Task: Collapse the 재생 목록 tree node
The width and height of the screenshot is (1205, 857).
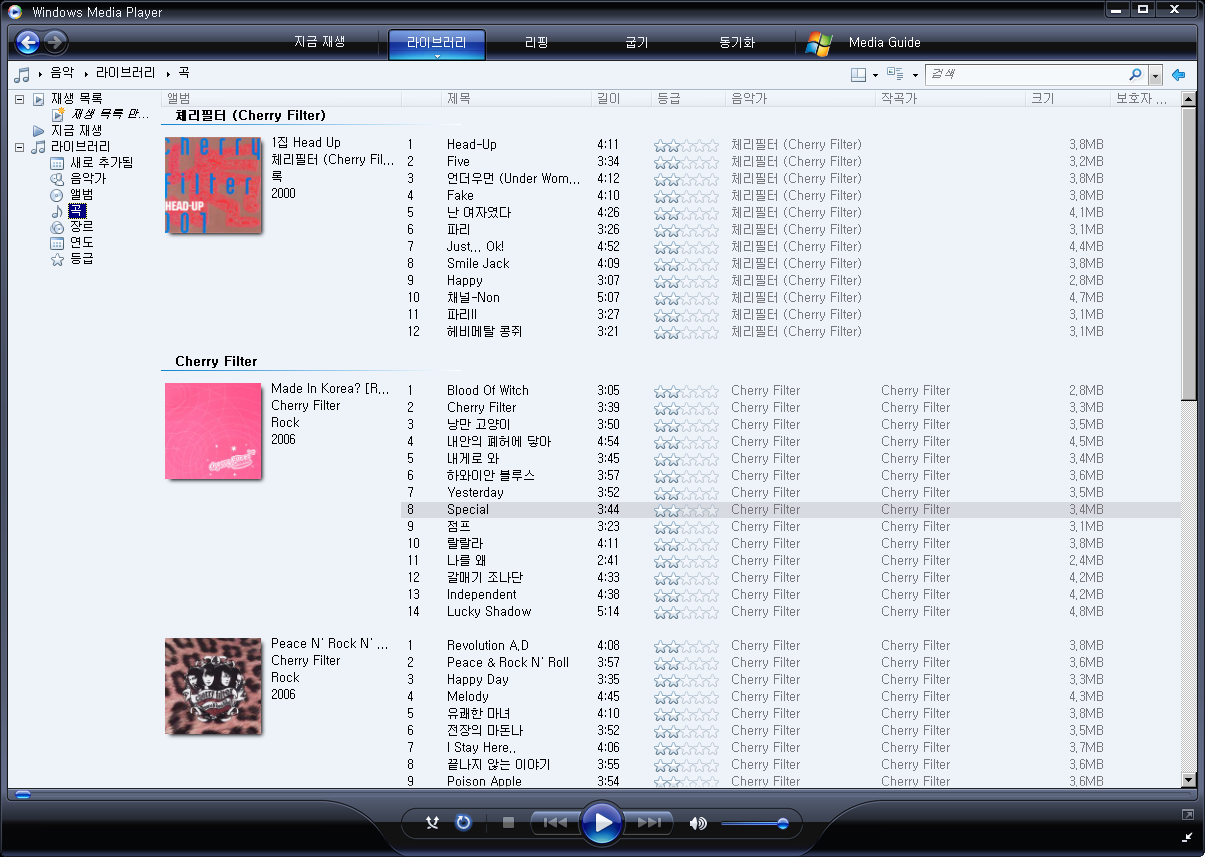Action: [19, 99]
